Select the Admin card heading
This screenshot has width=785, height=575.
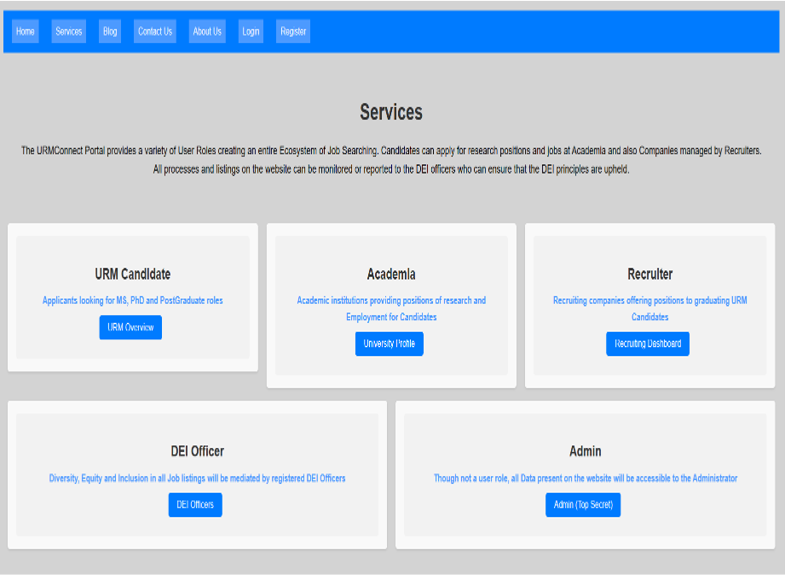[585, 451]
